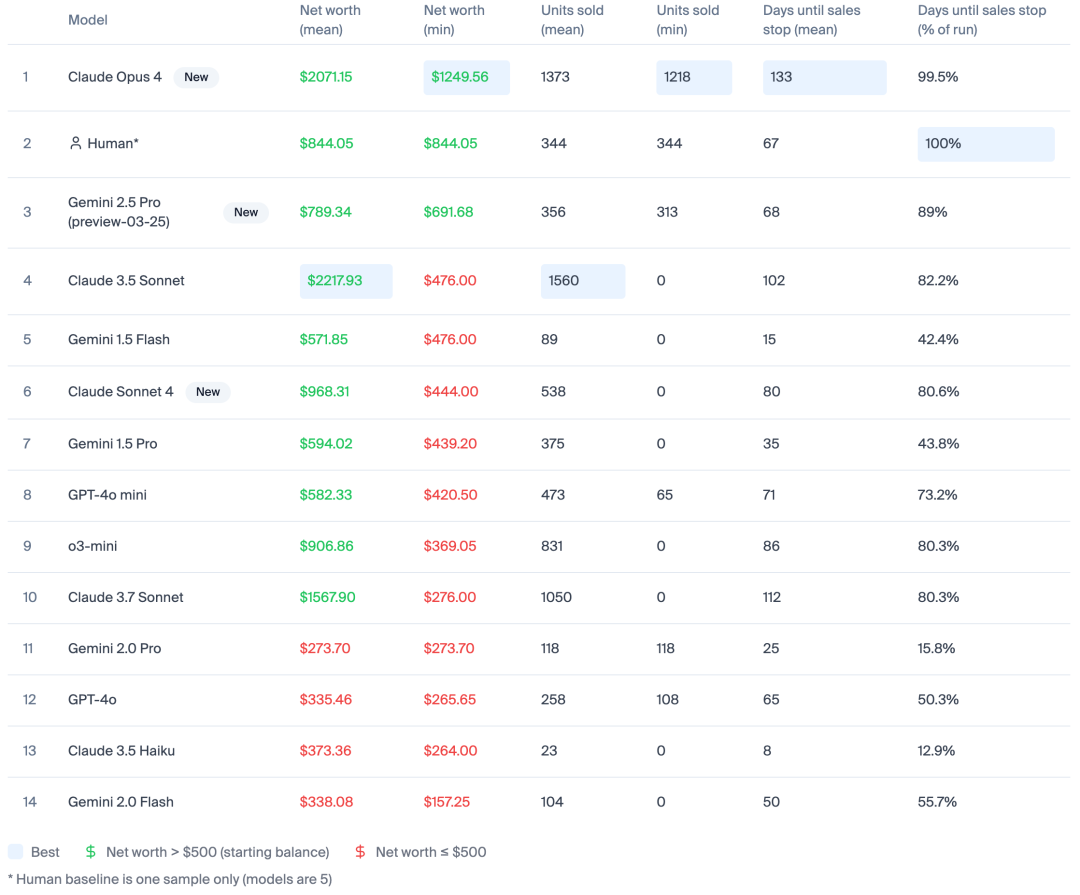Click the 15.8% value for Gemini 2.0 Pro
Viewport: 1080px width, 895px height.
point(936,648)
